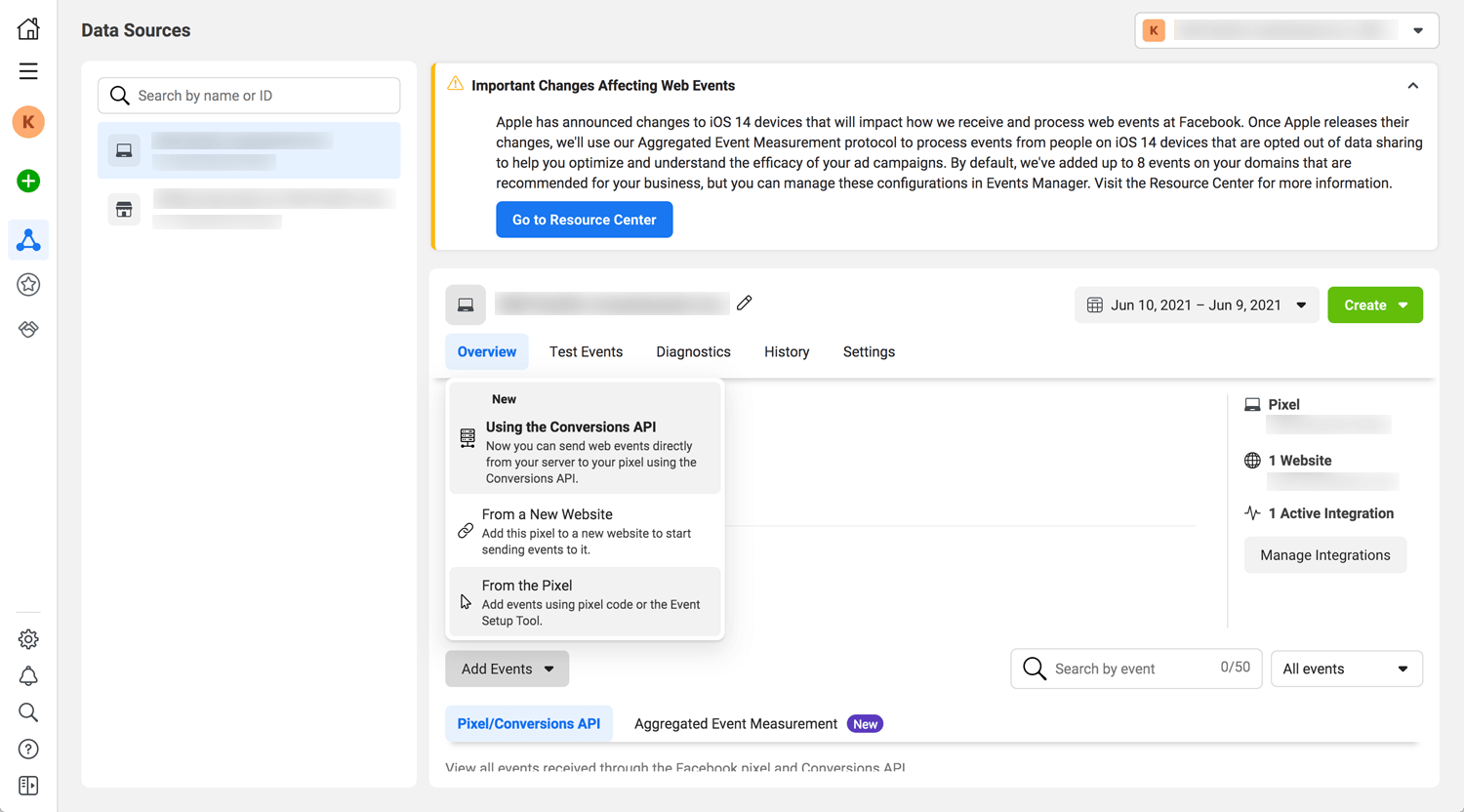Click the Data Sources page title

(136, 30)
